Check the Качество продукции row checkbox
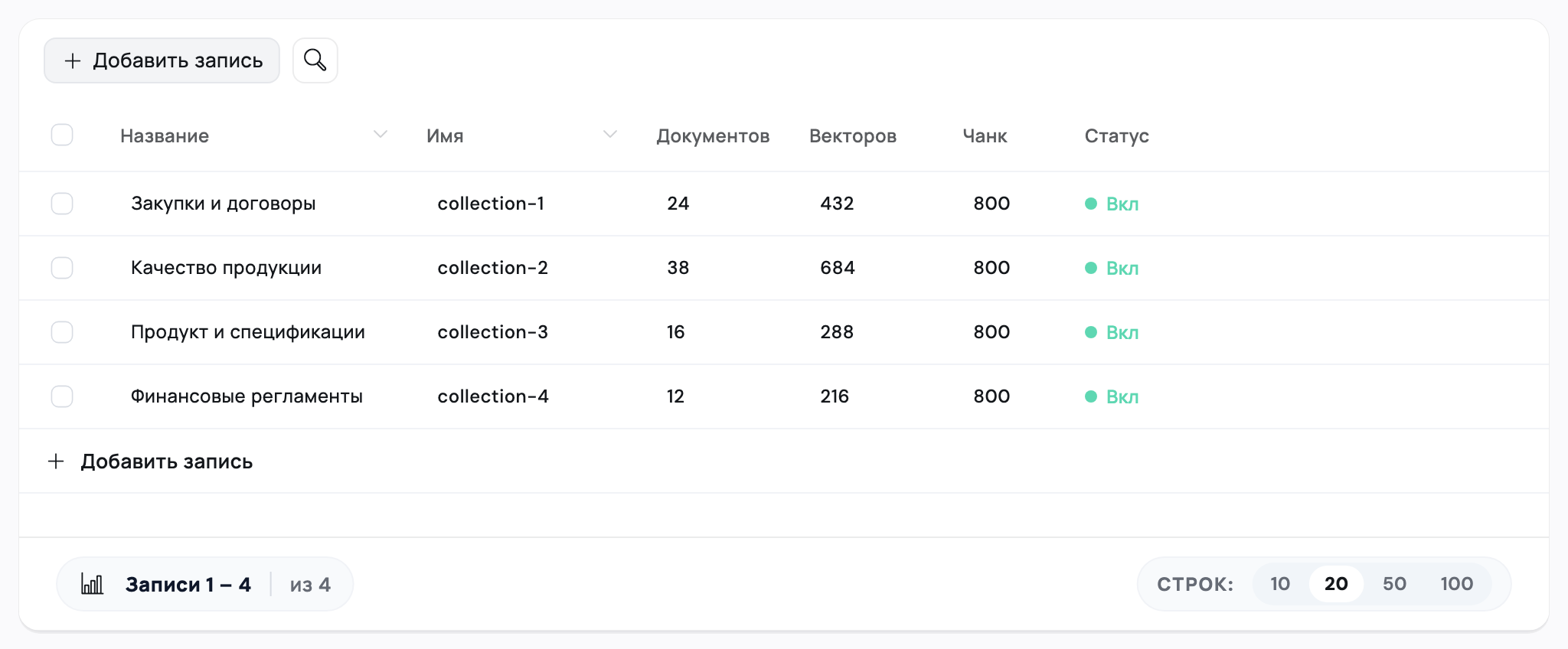This screenshot has width=1568, height=649. tap(62, 268)
